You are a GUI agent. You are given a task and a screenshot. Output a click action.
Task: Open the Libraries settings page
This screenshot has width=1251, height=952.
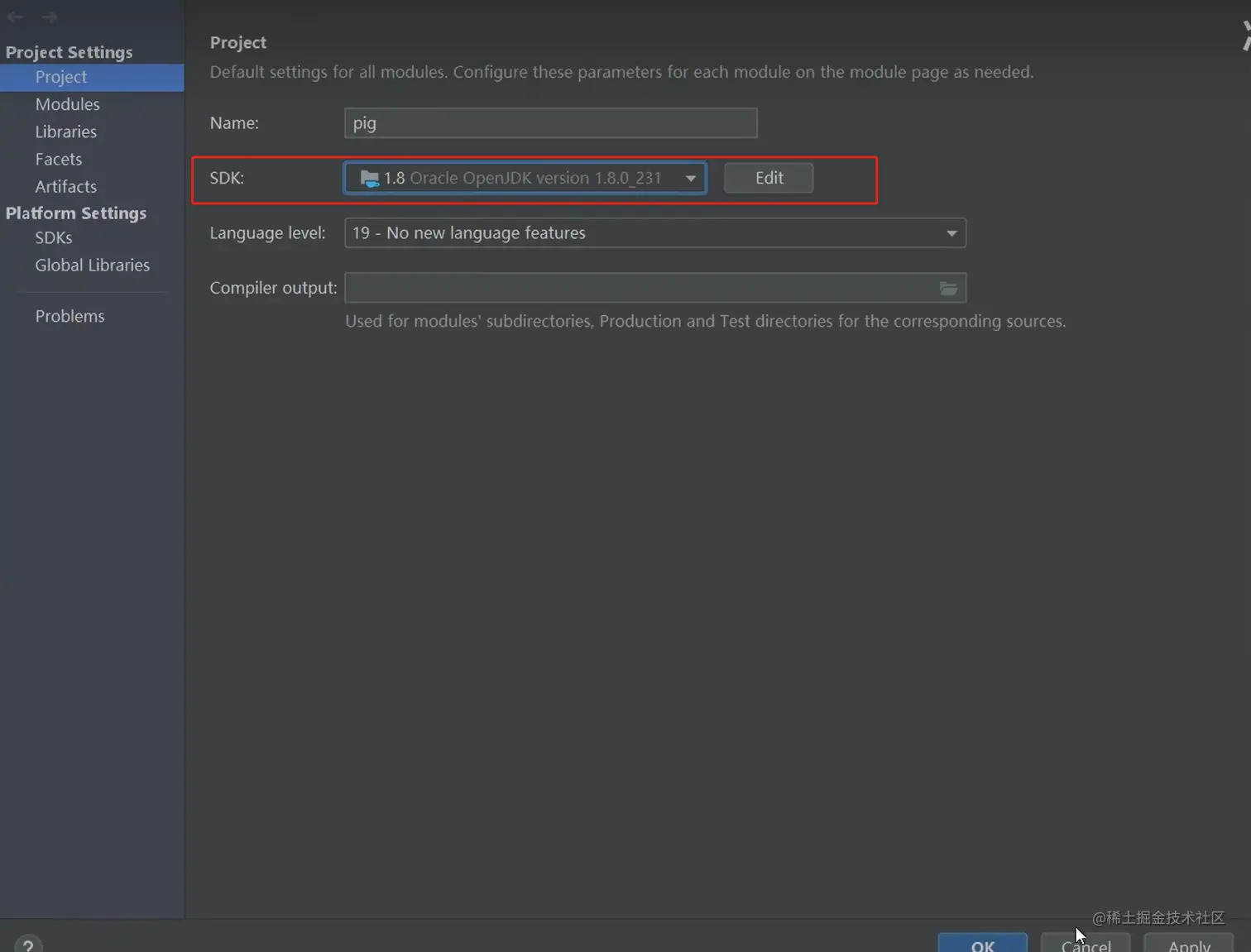(x=66, y=132)
